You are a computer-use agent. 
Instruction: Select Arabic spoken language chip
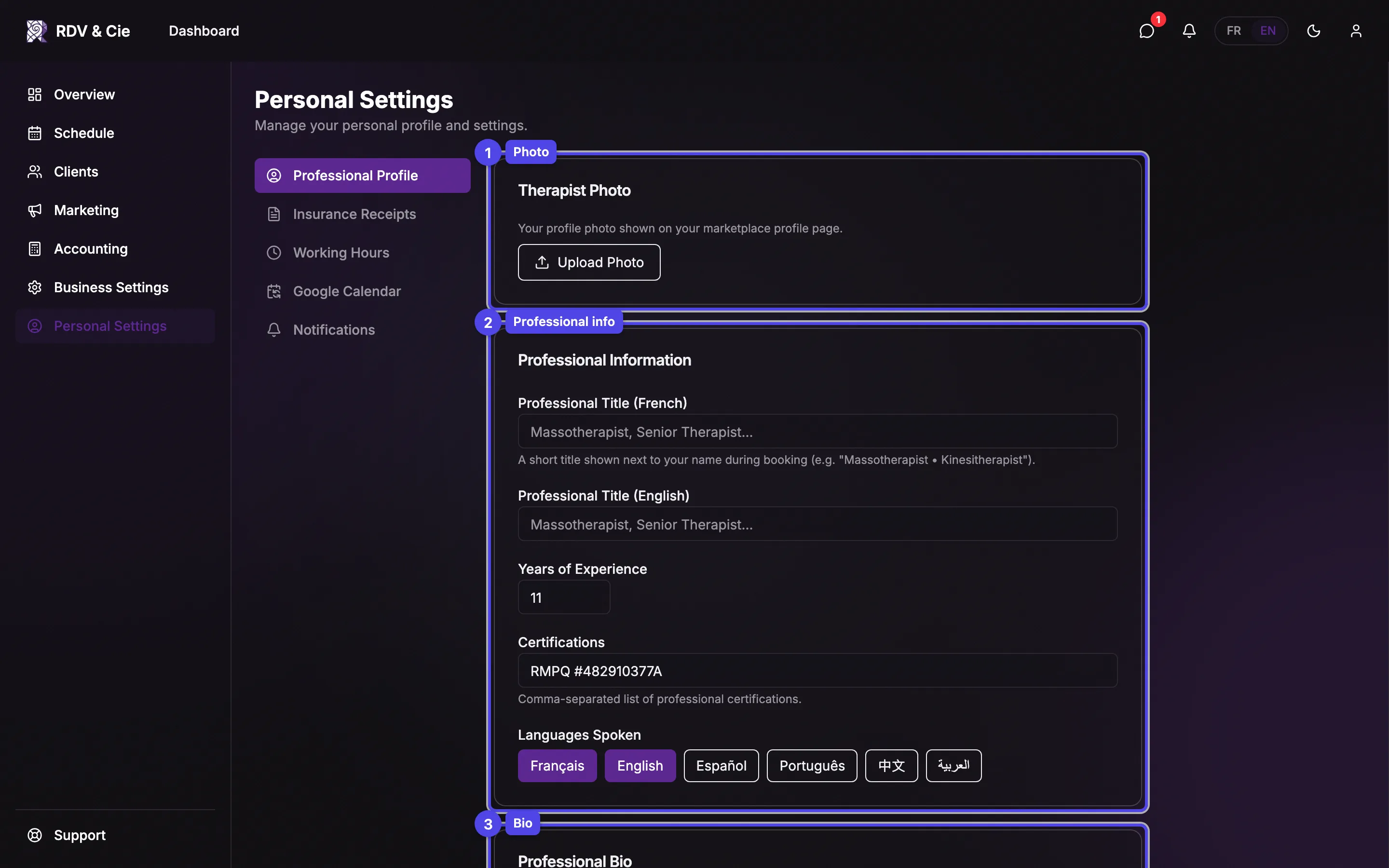pos(953,766)
